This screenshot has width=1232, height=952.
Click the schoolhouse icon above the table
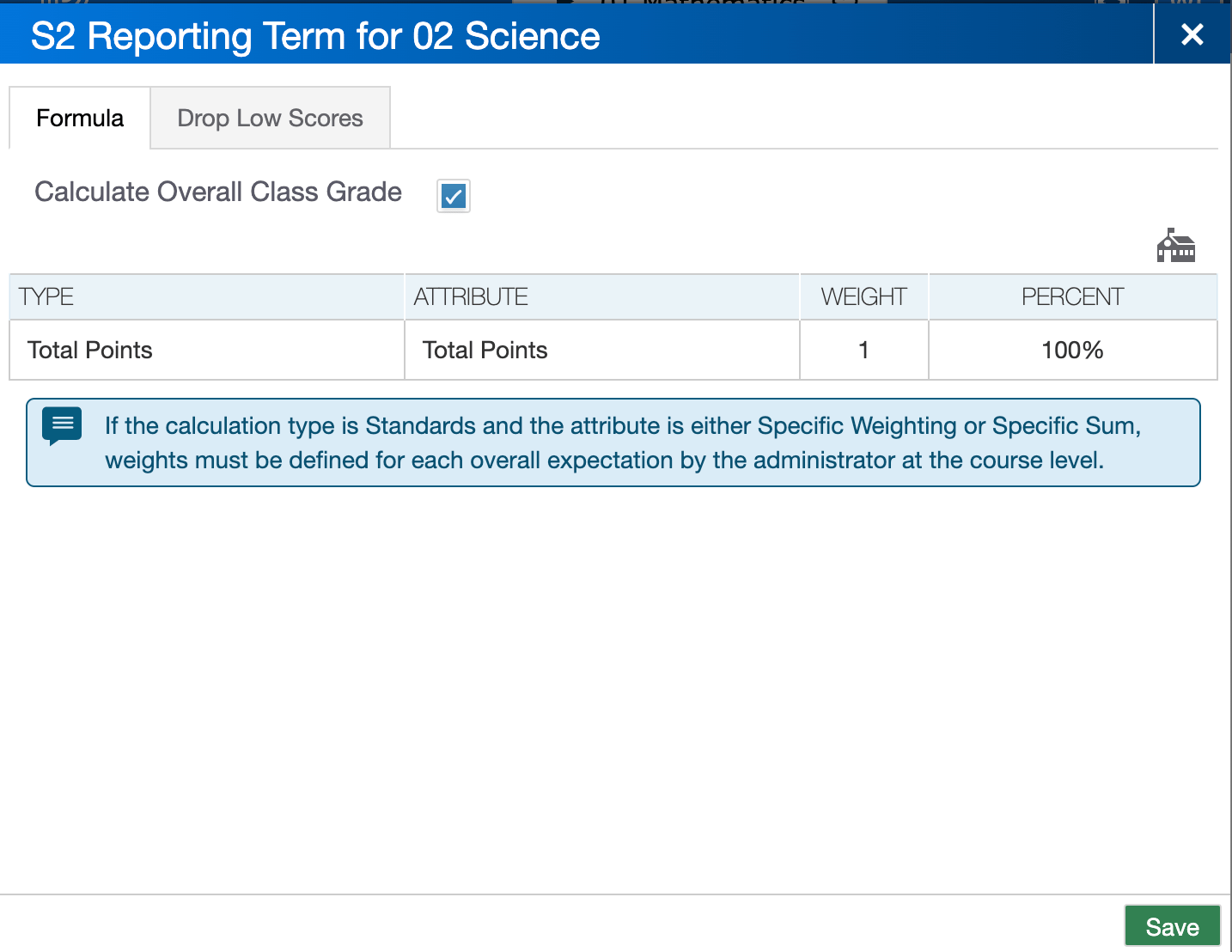tap(1176, 247)
